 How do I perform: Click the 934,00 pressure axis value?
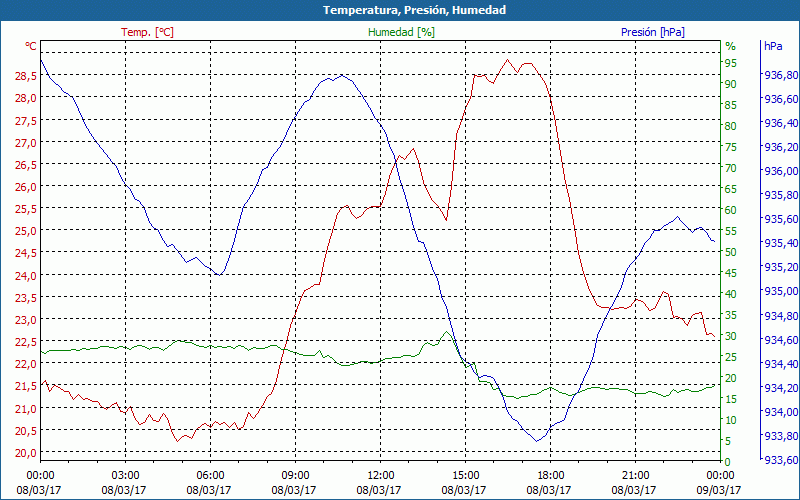[781, 411]
